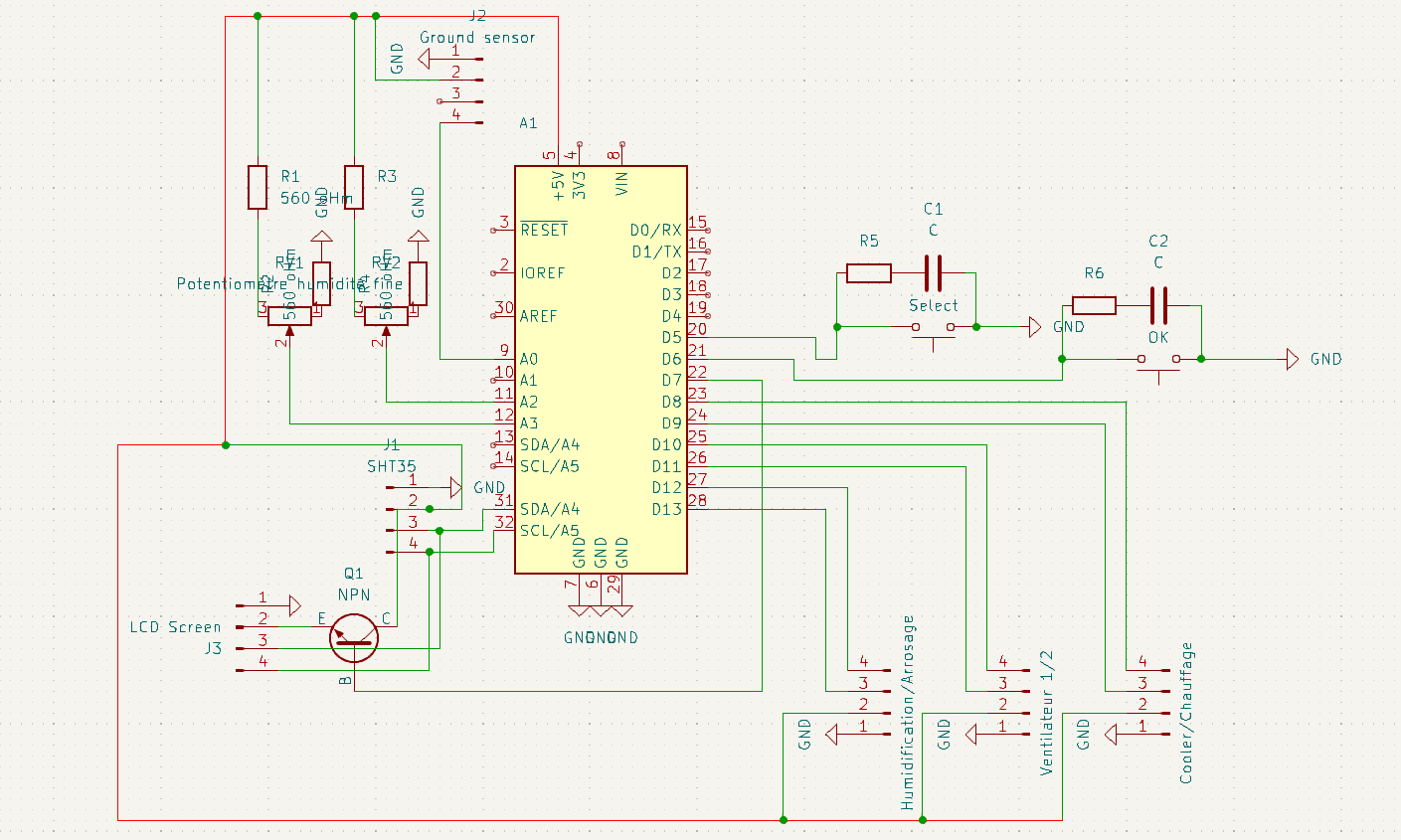The image size is (1401, 840).
Task: Select the potentiometer symbol wired to A3
Action: pos(289,318)
